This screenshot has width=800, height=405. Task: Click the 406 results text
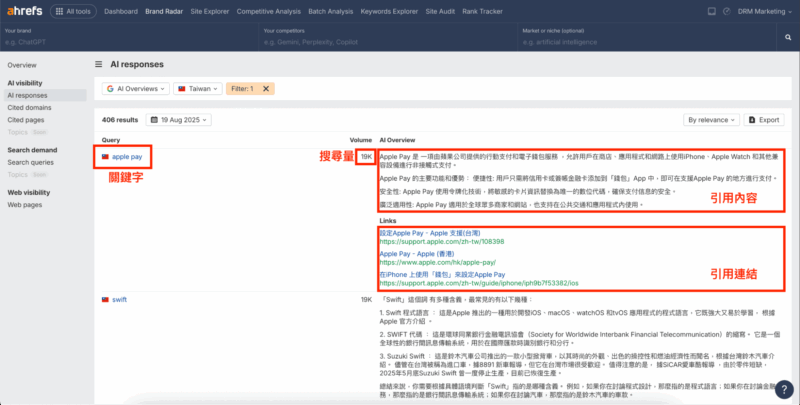[120, 120]
